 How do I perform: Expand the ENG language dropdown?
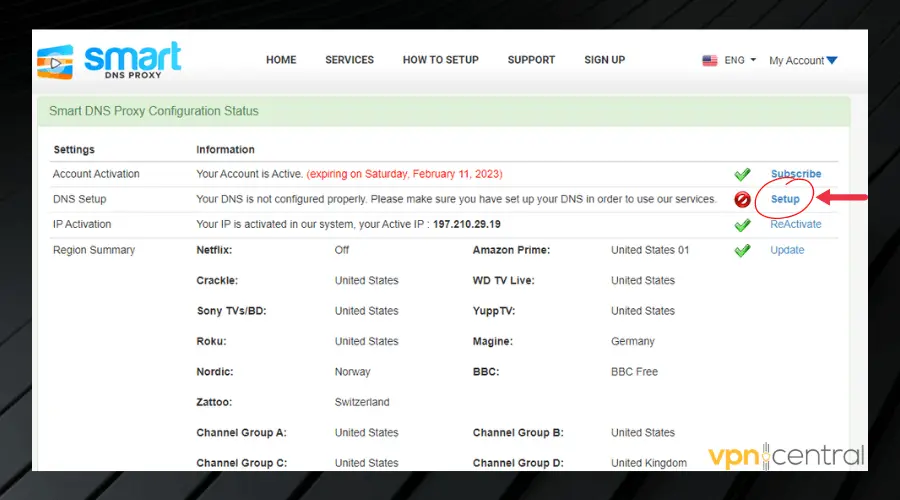[740, 61]
